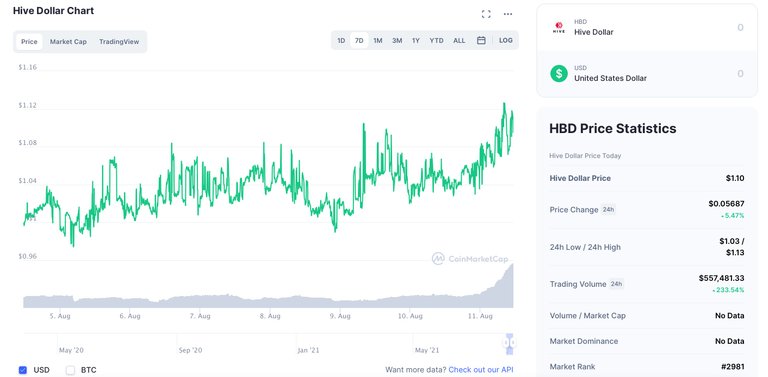Select the 1D time range
The height and width of the screenshot is (377, 768).
coord(341,41)
